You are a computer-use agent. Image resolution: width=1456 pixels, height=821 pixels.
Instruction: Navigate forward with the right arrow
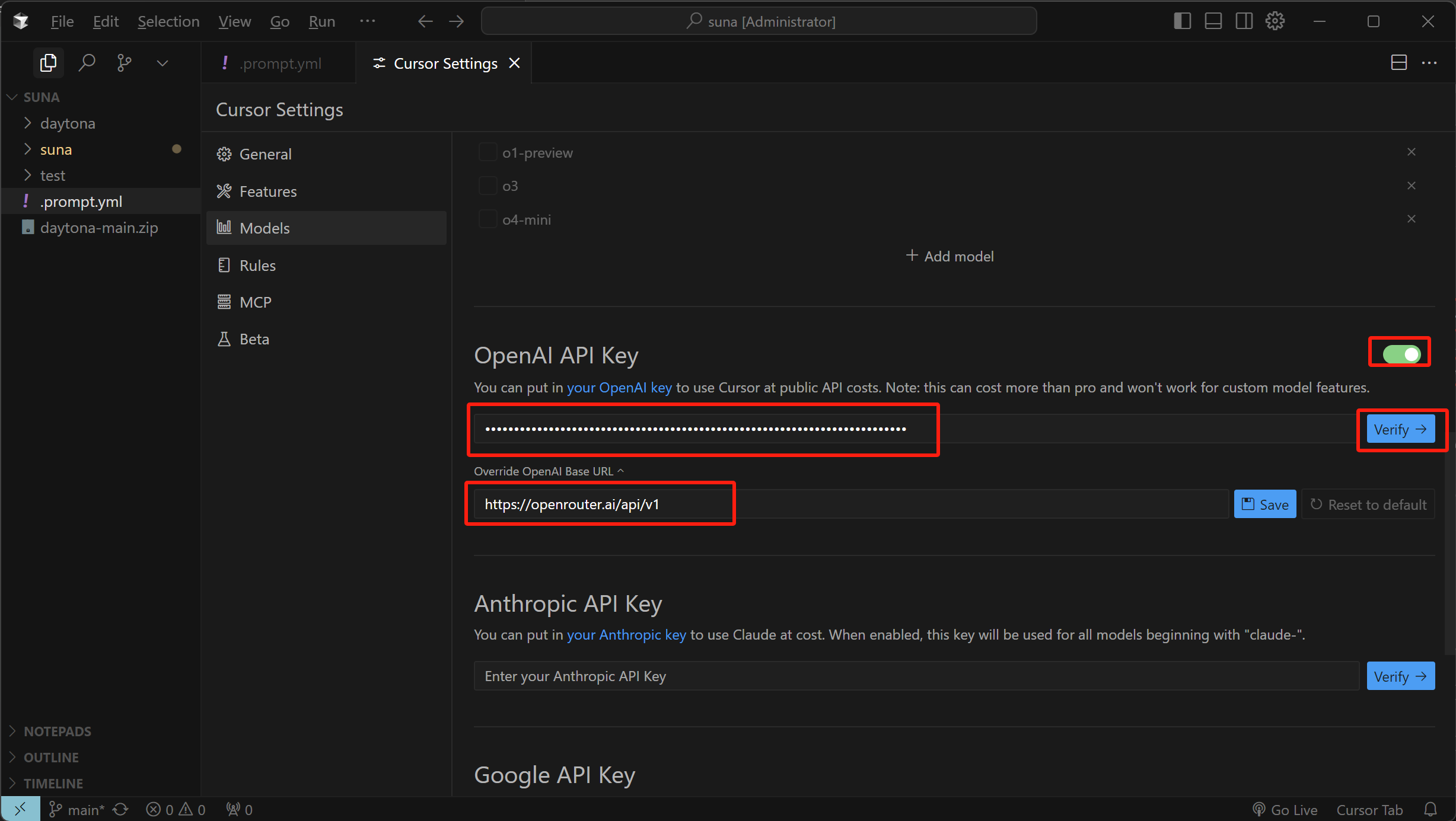coord(456,21)
